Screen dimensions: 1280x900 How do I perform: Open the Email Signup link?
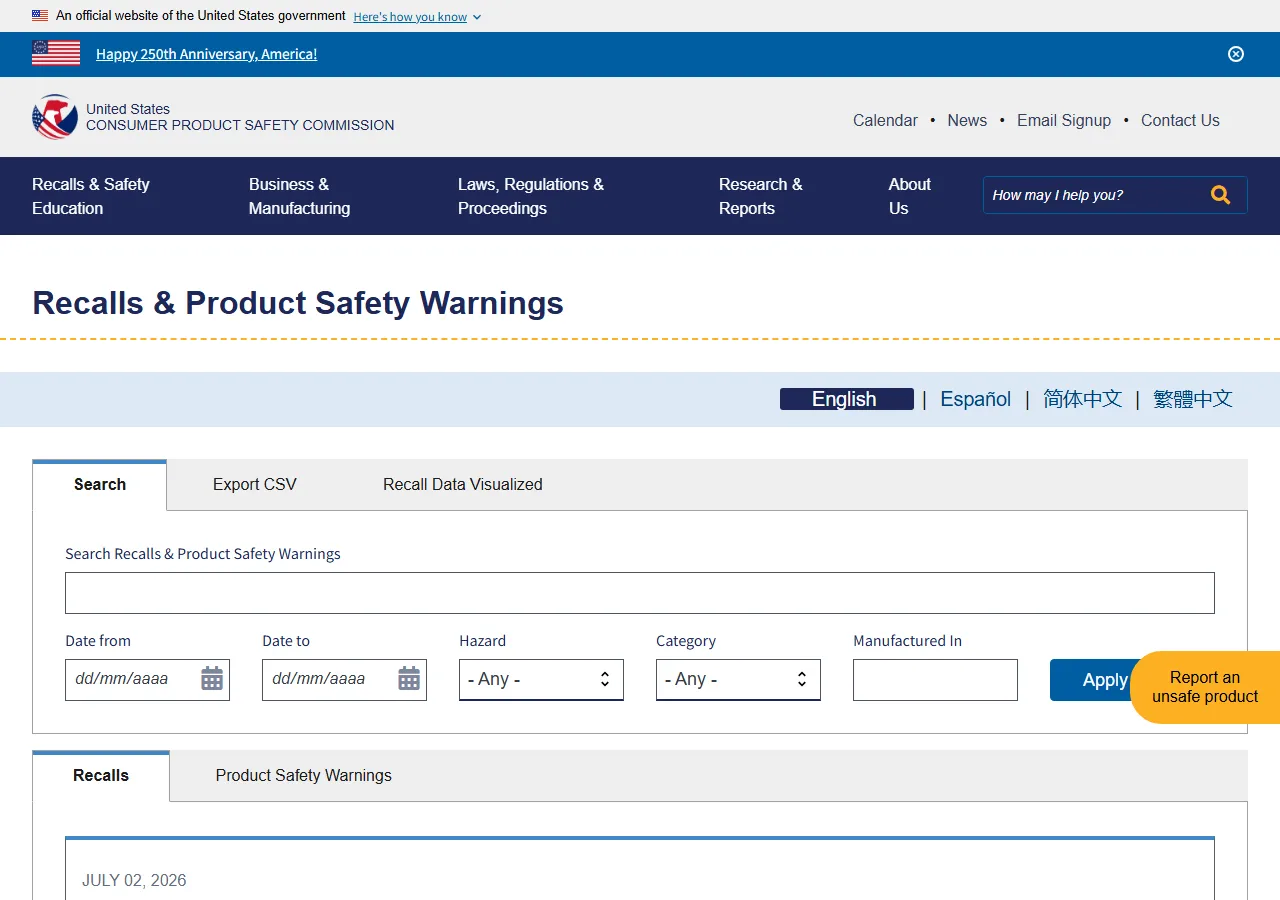click(1064, 120)
